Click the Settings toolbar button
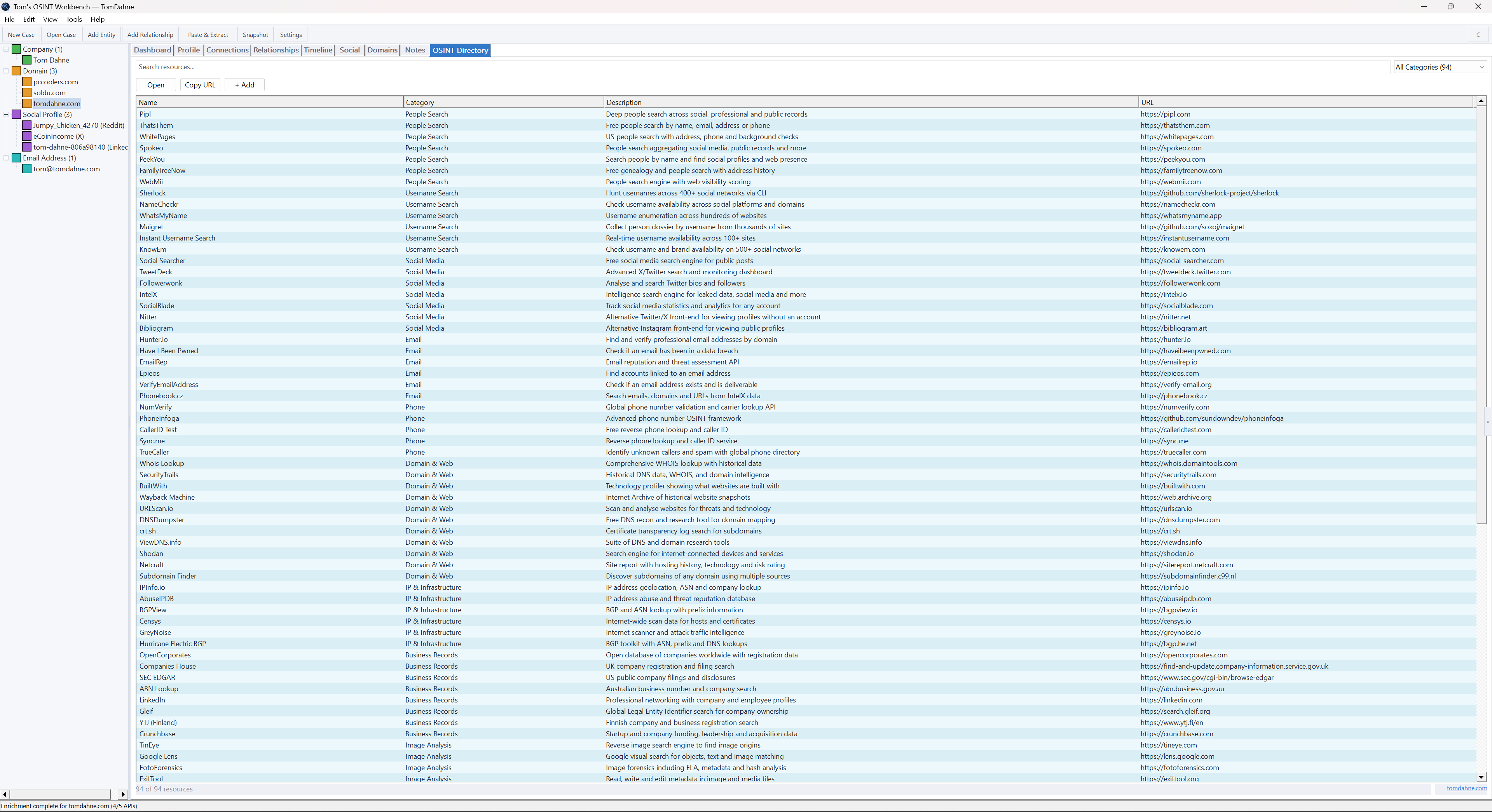Image resolution: width=1492 pixels, height=812 pixels. click(x=291, y=35)
